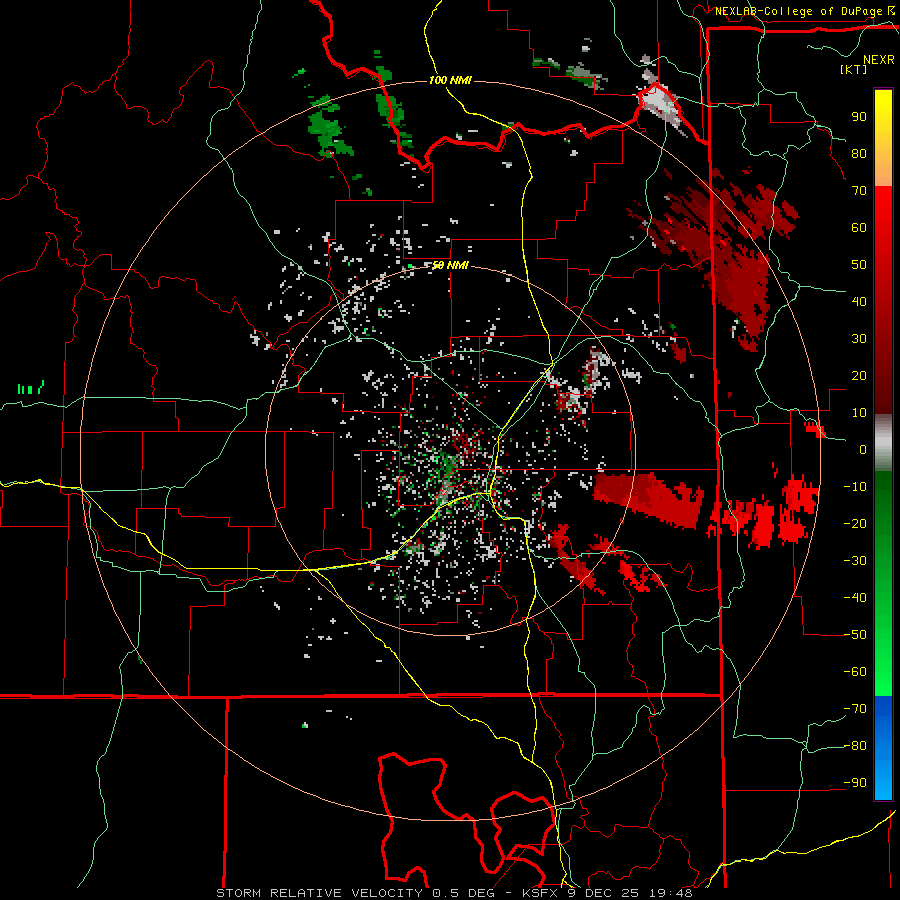The width and height of the screenshot is (900, 900).
Task: Click the -30 label on velocity scale
Action: pos(855,561)
